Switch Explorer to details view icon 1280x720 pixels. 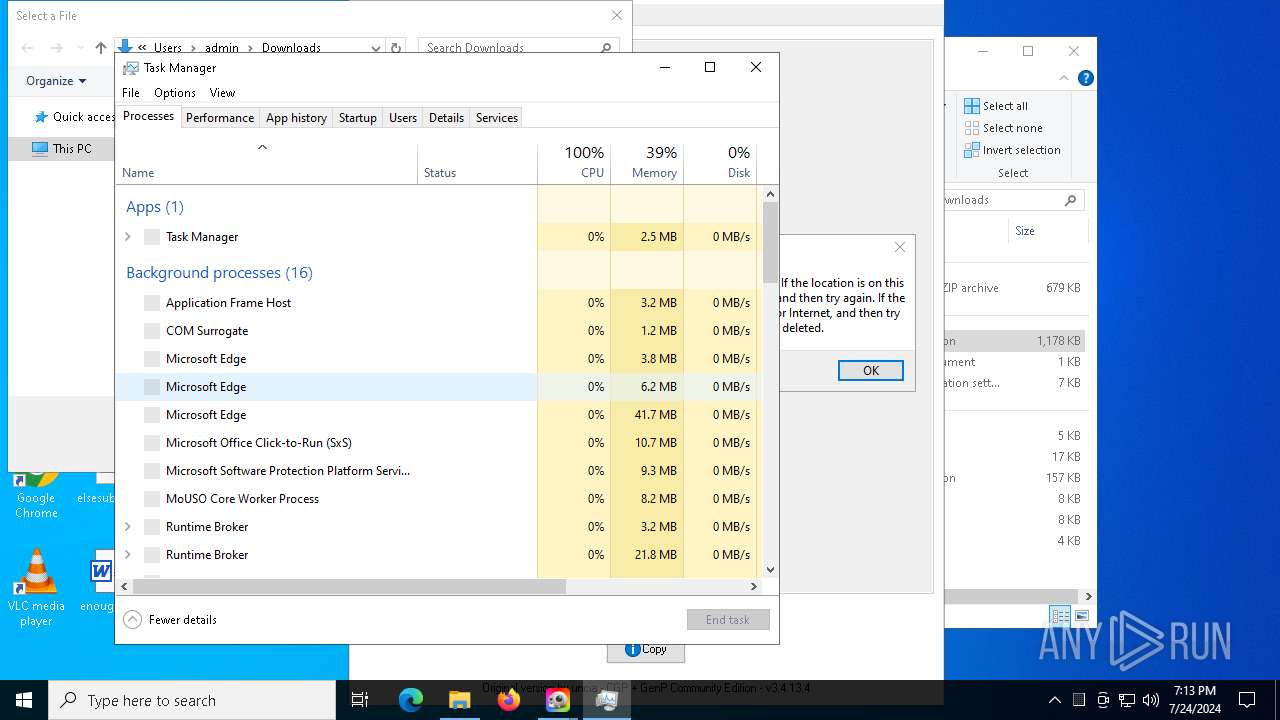(1060, 616)
